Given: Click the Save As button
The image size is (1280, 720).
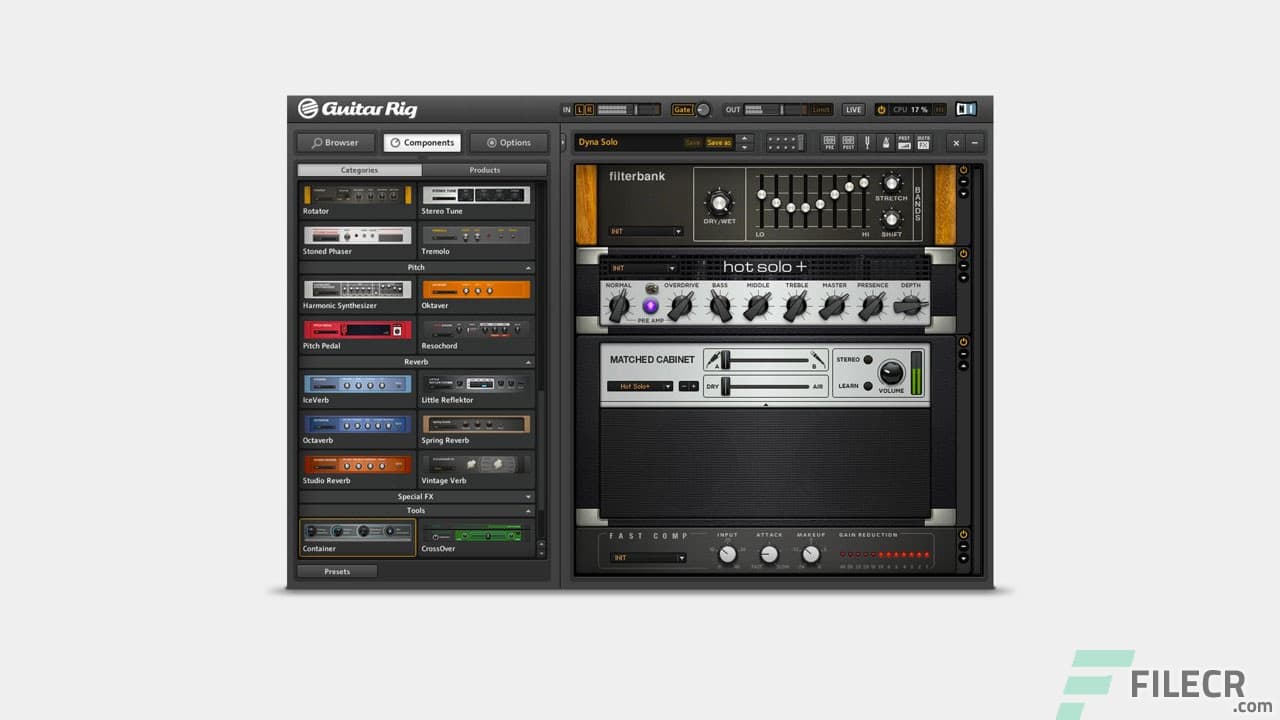Looking at the screenshot, I should point(719,142).
